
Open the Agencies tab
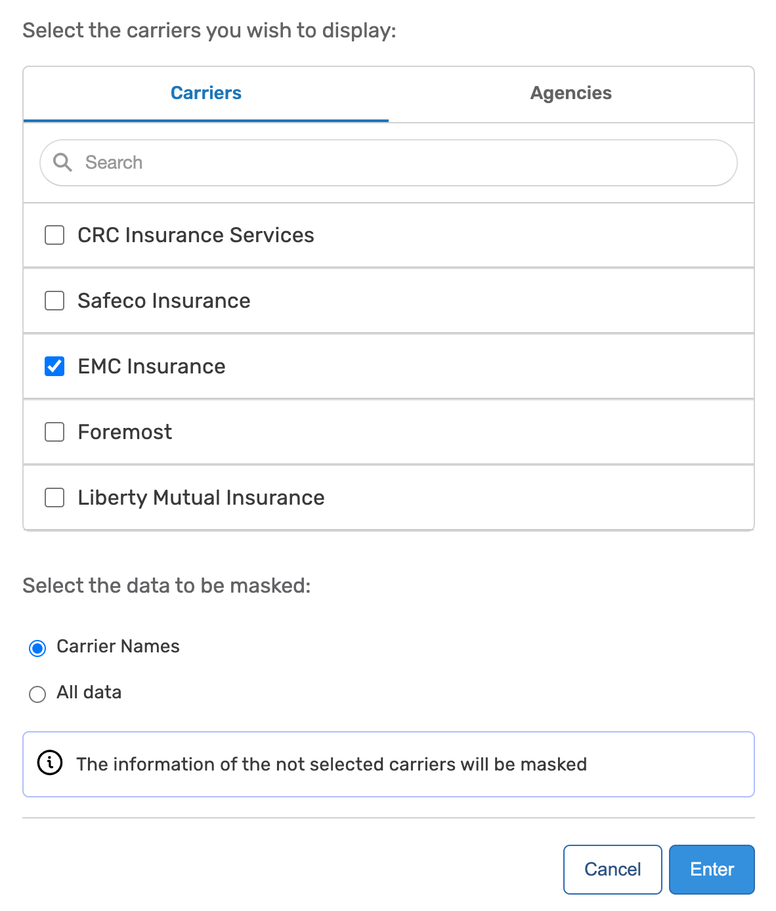(x=571, y=93)
